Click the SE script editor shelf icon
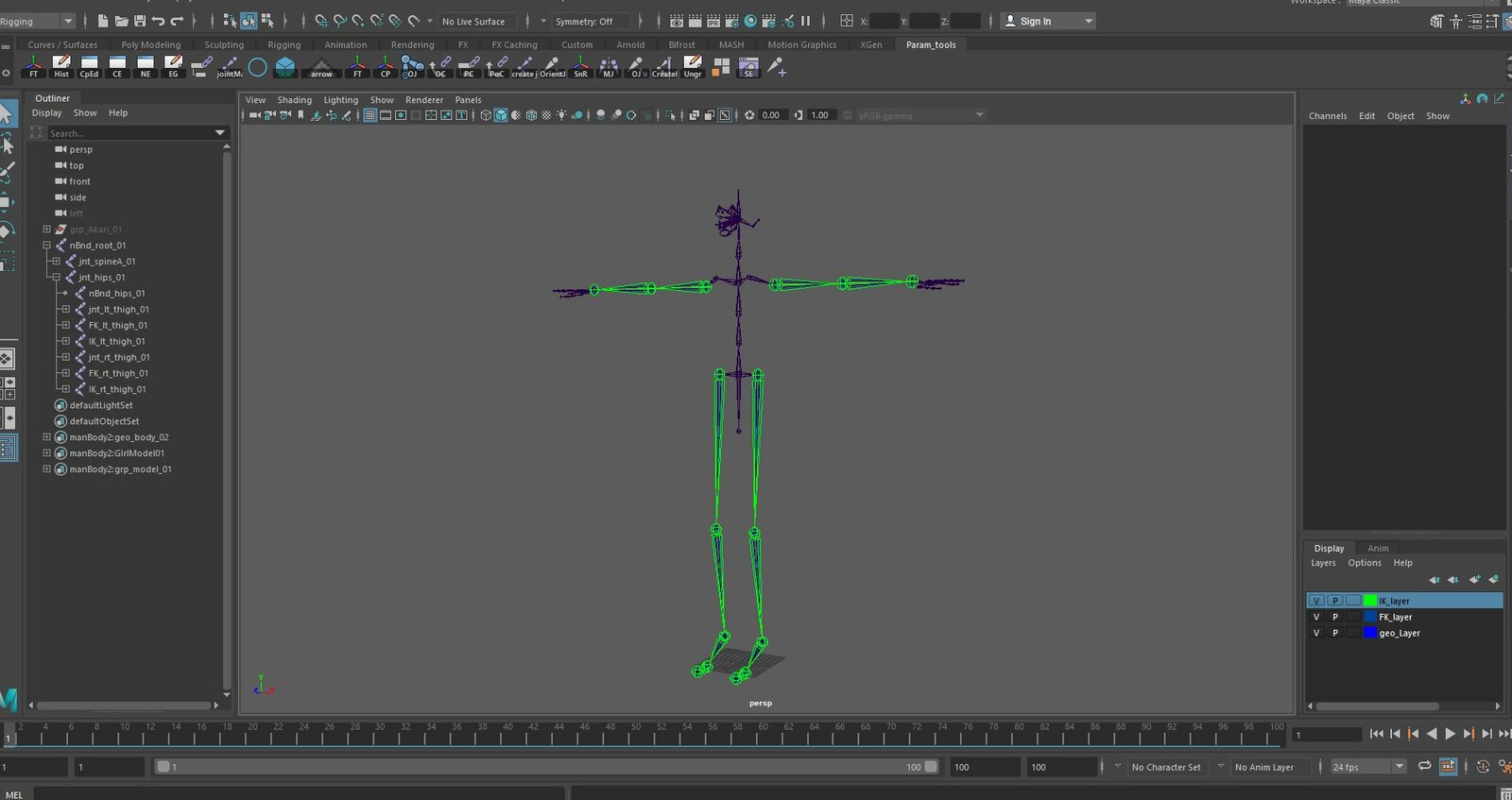Viewport: 1512px width, 800px height. tap(748, 66)
